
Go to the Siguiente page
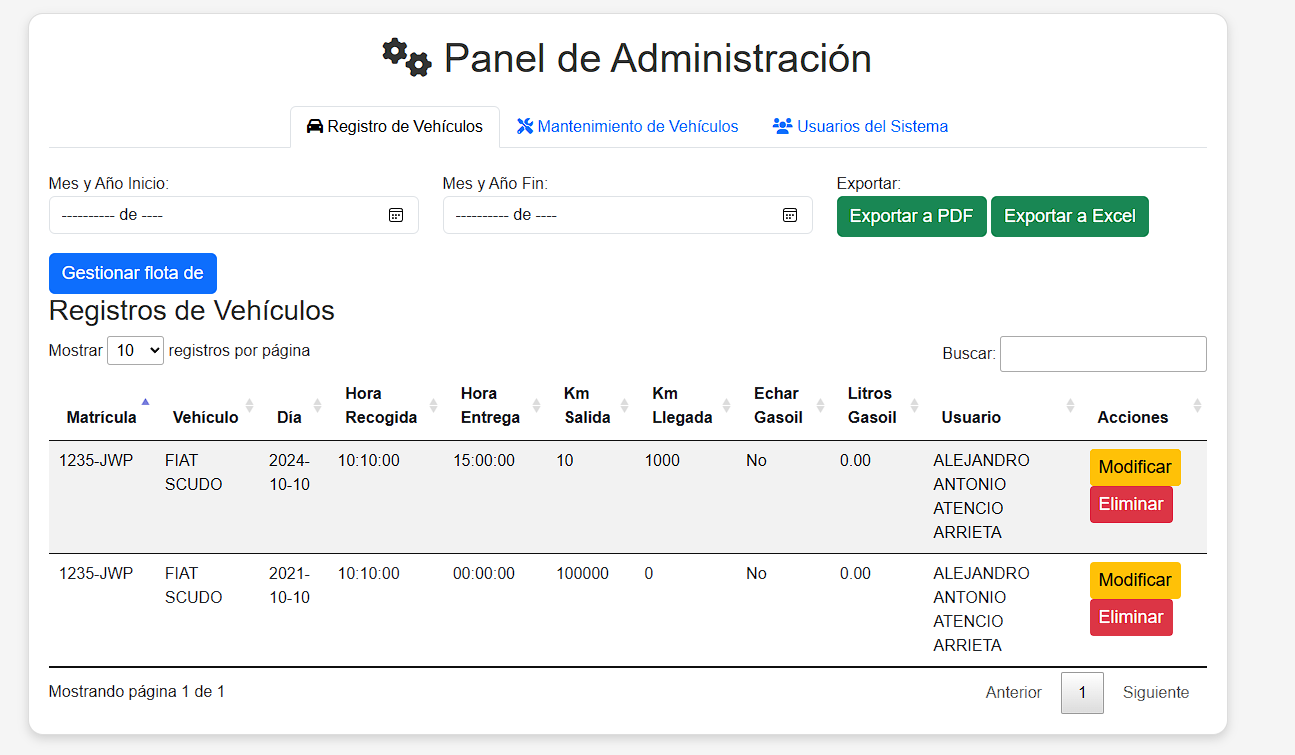(1155, 693)
